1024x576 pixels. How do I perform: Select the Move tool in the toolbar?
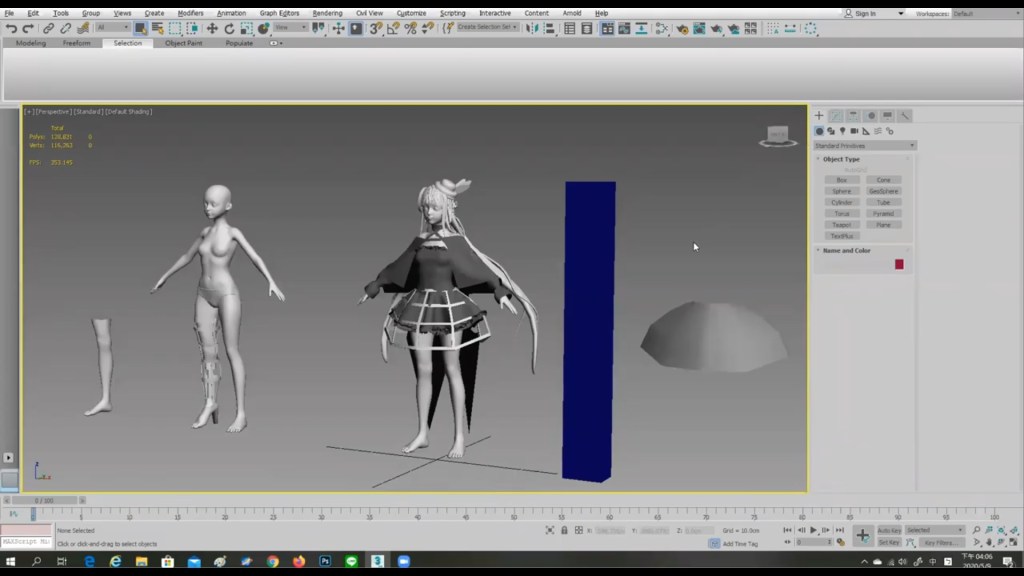click(x=212, y=29)
